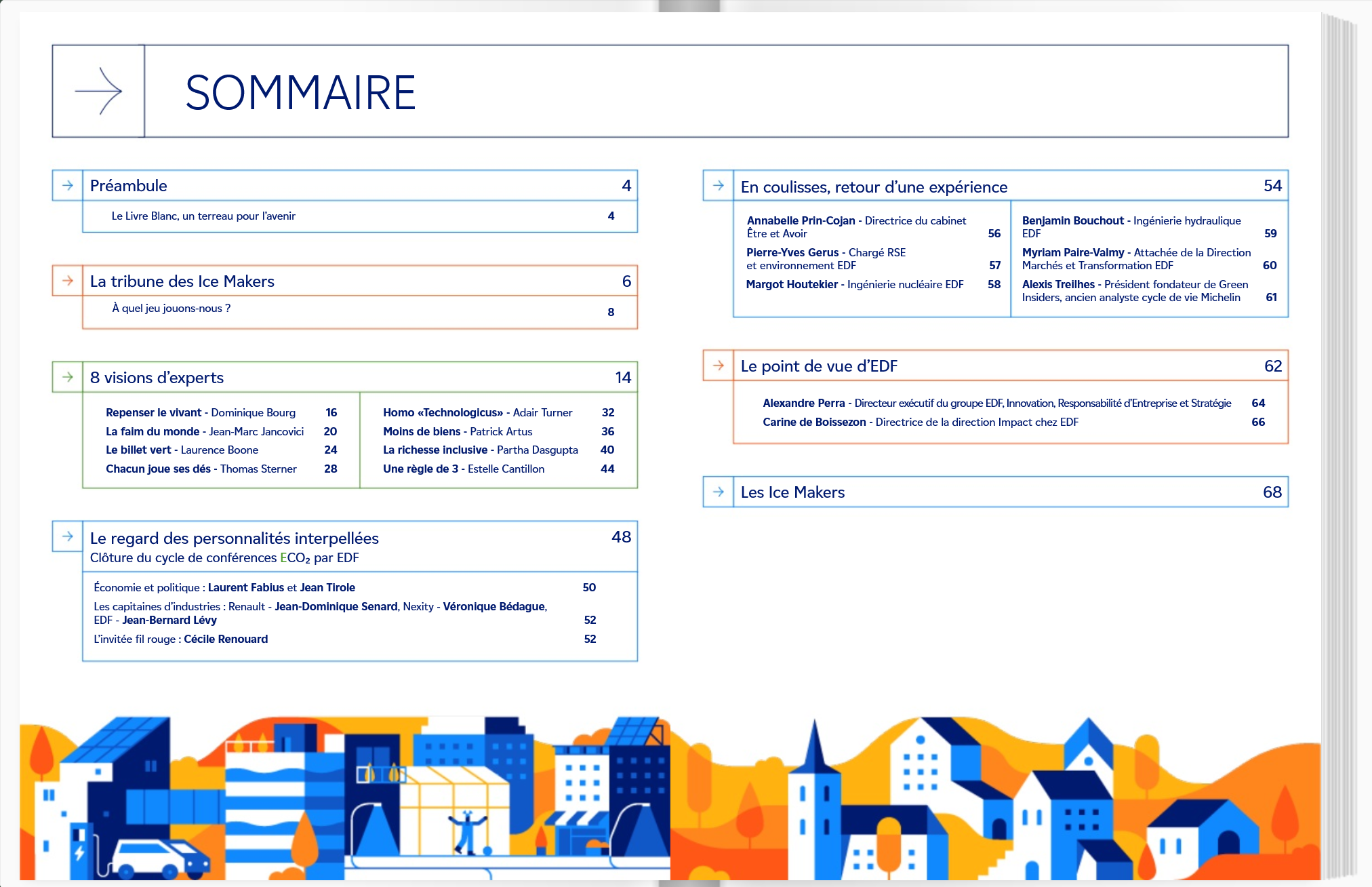This screenshot has width=1372, height=887.
Task: Open Alexandre Perra entry
Action: [x=997, y=403]
